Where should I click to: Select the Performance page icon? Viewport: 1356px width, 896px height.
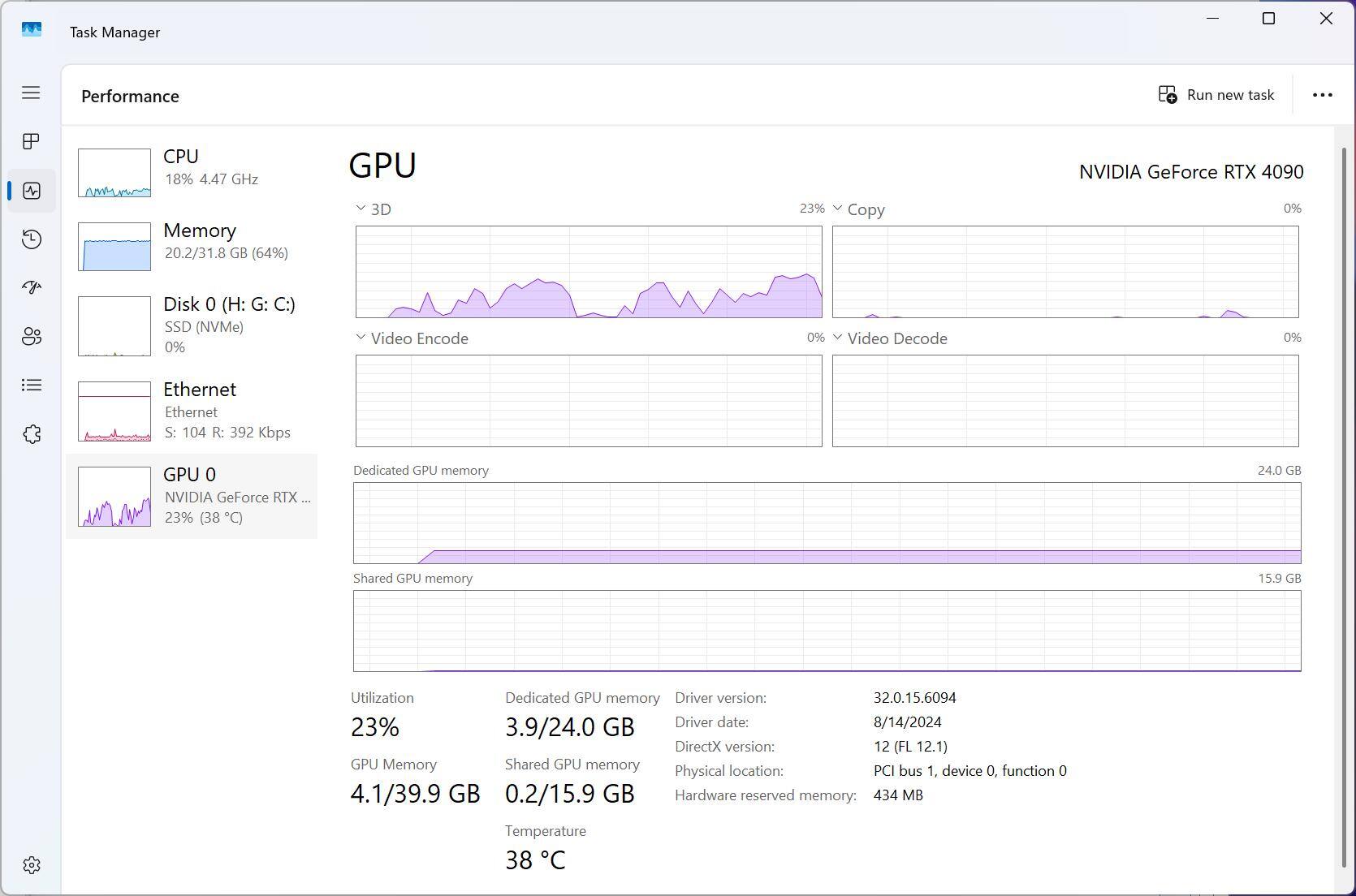pyautogui.click(x=31, y=191)
